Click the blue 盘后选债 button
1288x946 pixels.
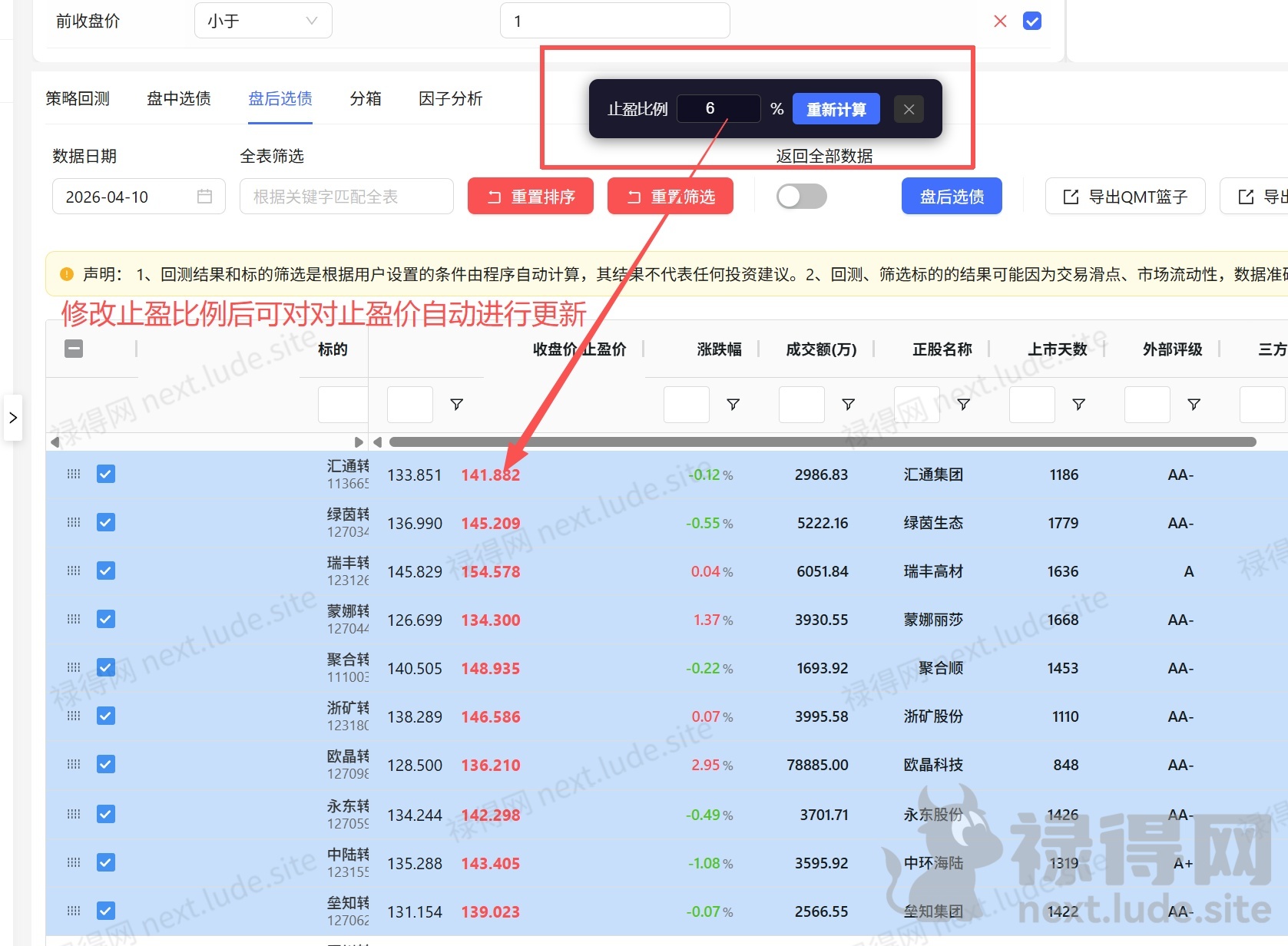pos(952,197)
